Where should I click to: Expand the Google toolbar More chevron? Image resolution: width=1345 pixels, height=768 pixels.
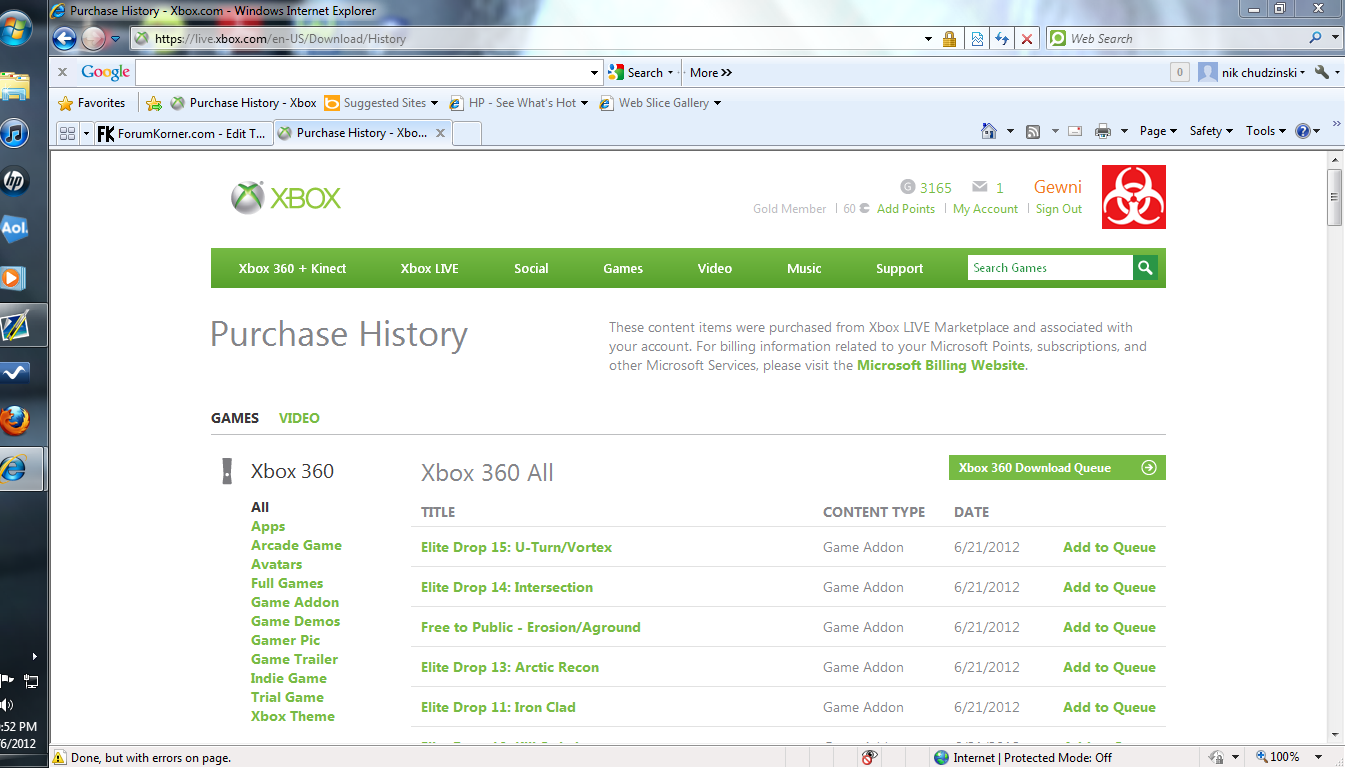[x=711, y=72]
